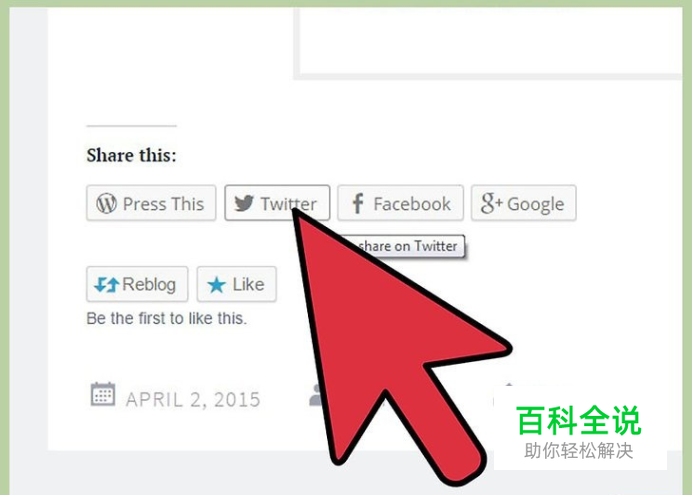This screenshot has height=495, width=692.
Task: Click the WordPress logo icon
Action: (106, 203)
